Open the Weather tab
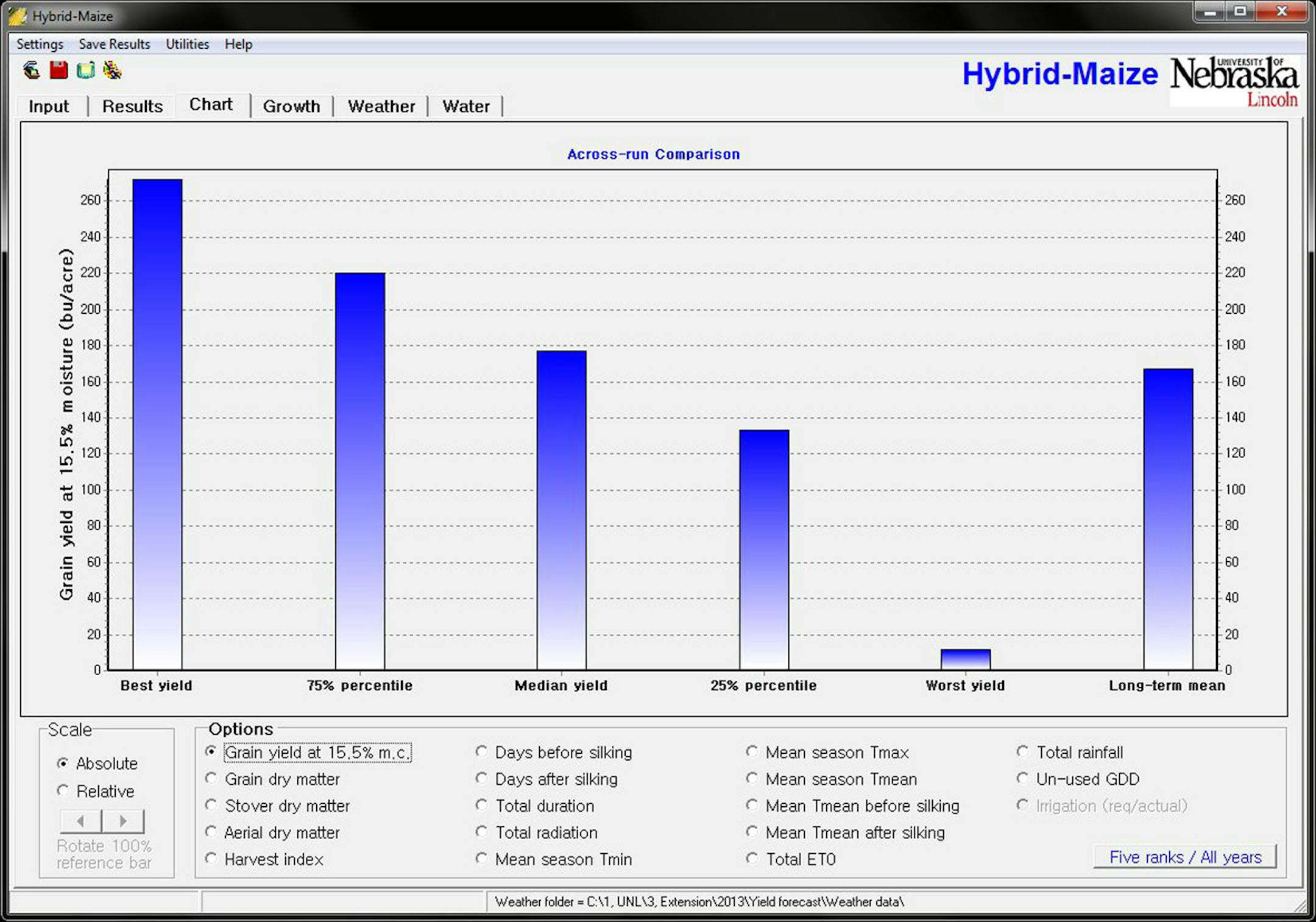The image size is (1316, 922). tap(381, 106)
